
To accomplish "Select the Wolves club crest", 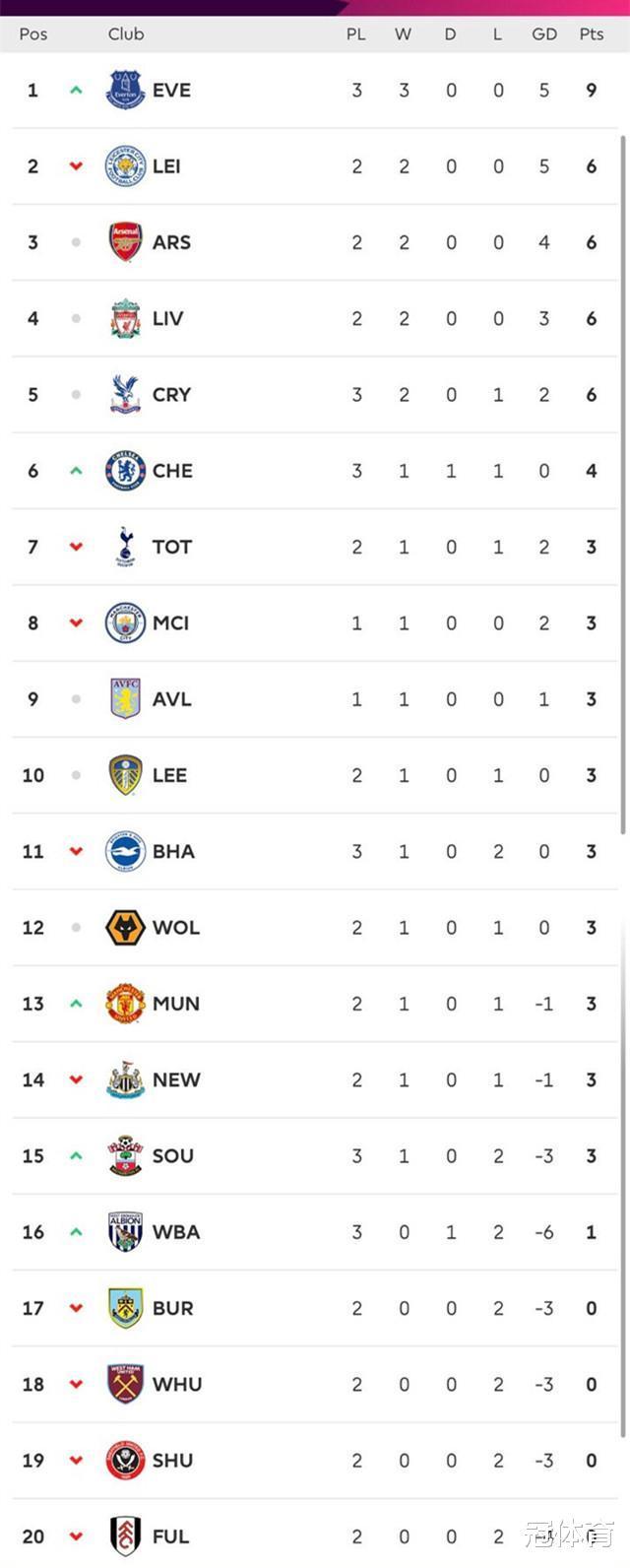I will 125,928.
